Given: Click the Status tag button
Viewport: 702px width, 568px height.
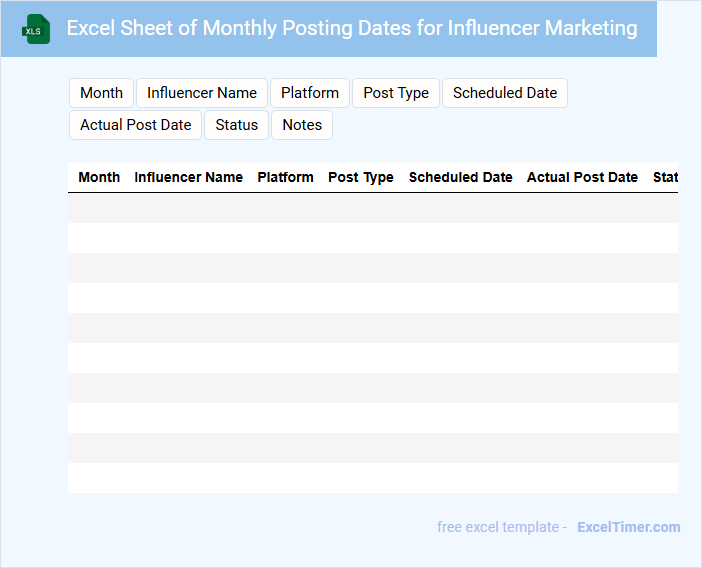Looking at the screenshot, I should pos(237,125).
